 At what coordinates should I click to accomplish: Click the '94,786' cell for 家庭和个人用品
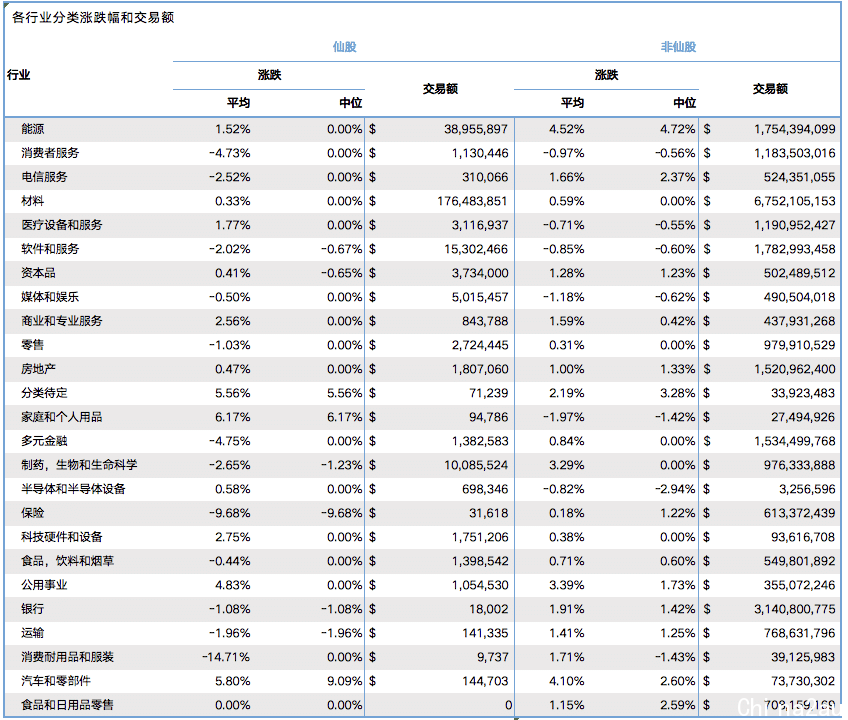click(488, 417)
